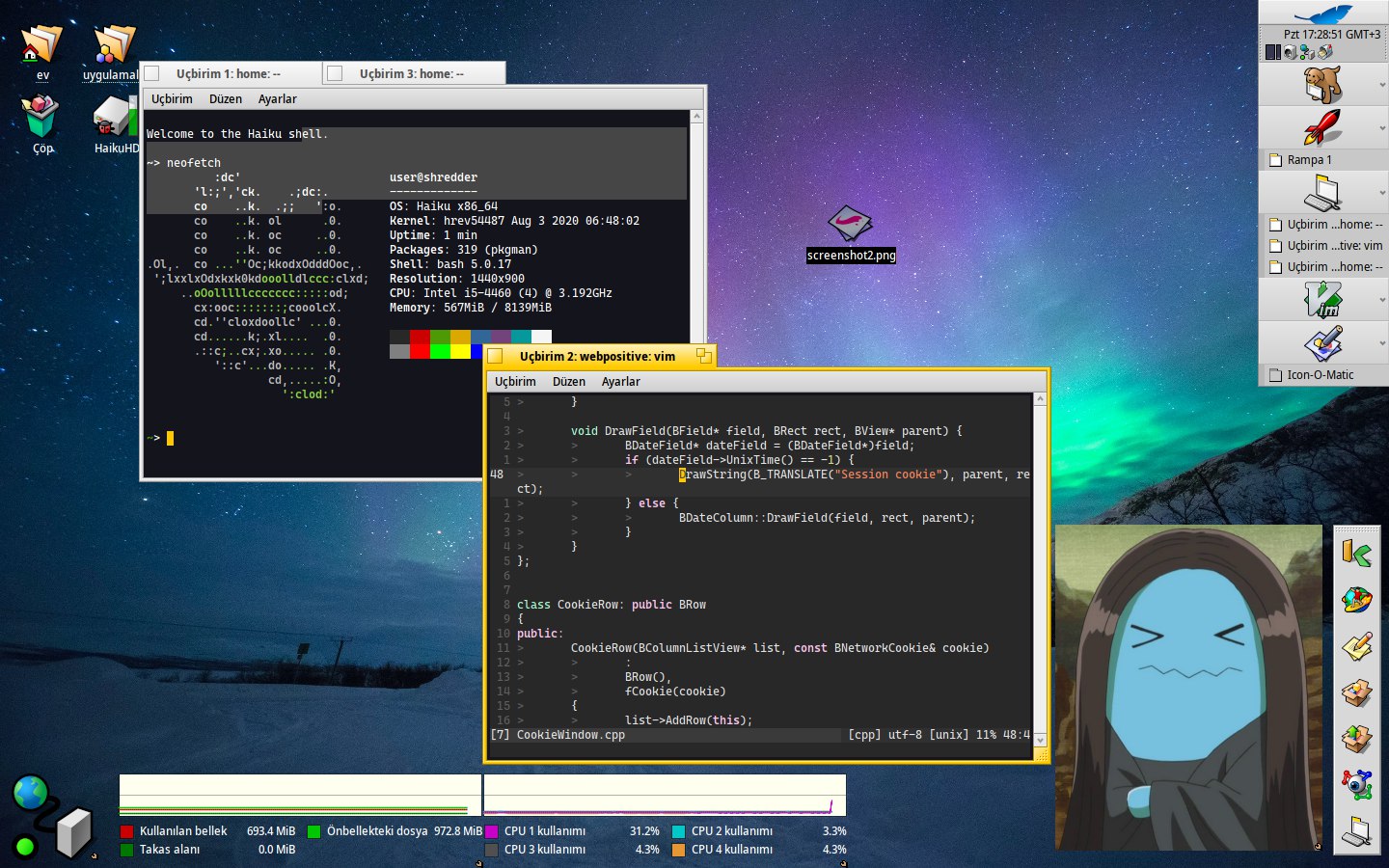Viewport: 1389px width, 868px height.
Task: Launch HaikuDepot box icon in LaunchBox
Action: tap(1356, 692)
